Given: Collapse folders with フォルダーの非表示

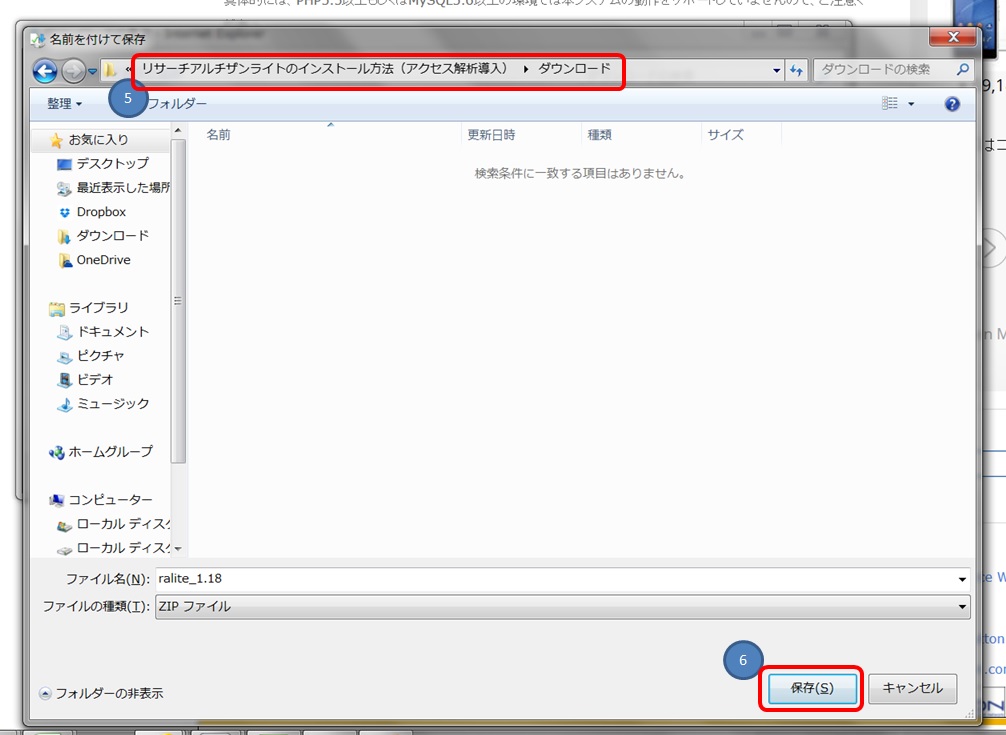Looking at the screenshot, I should click(101, 693).
